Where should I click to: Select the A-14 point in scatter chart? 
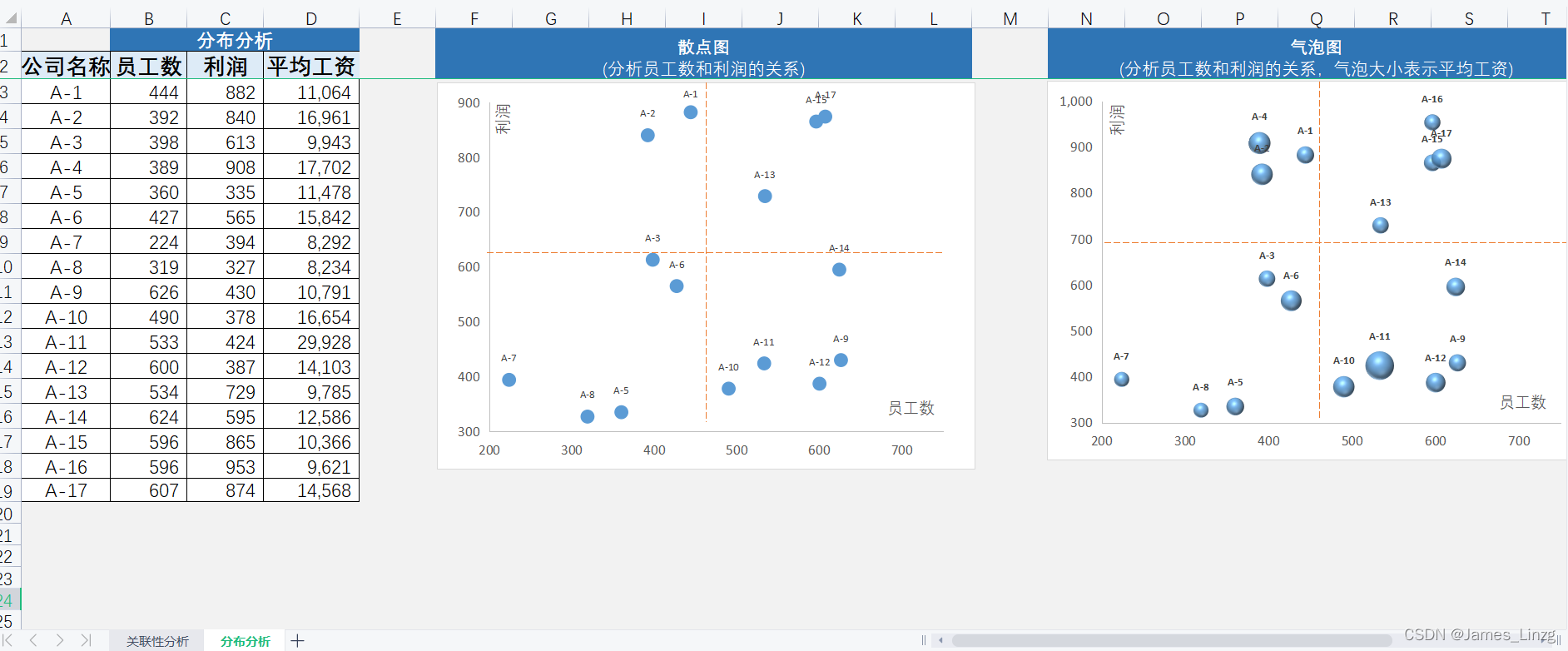[839, 270]
